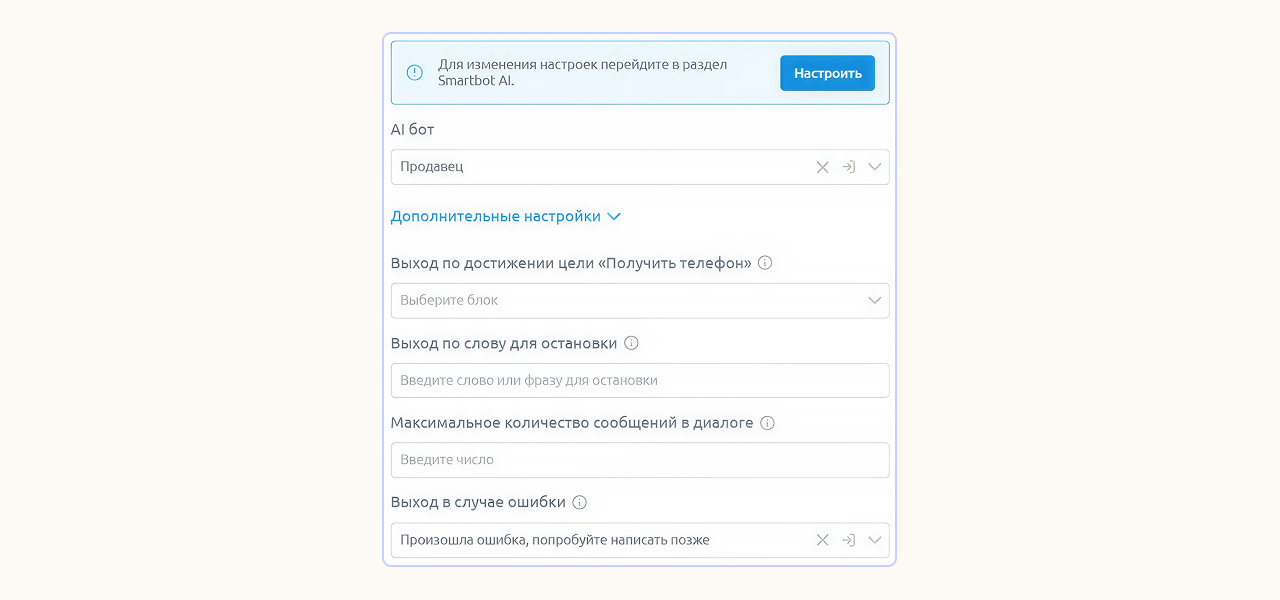Clear the Продавец selection with the X icon
The height and width of the screenshot is (600, 1280).
tap(822, 167)
